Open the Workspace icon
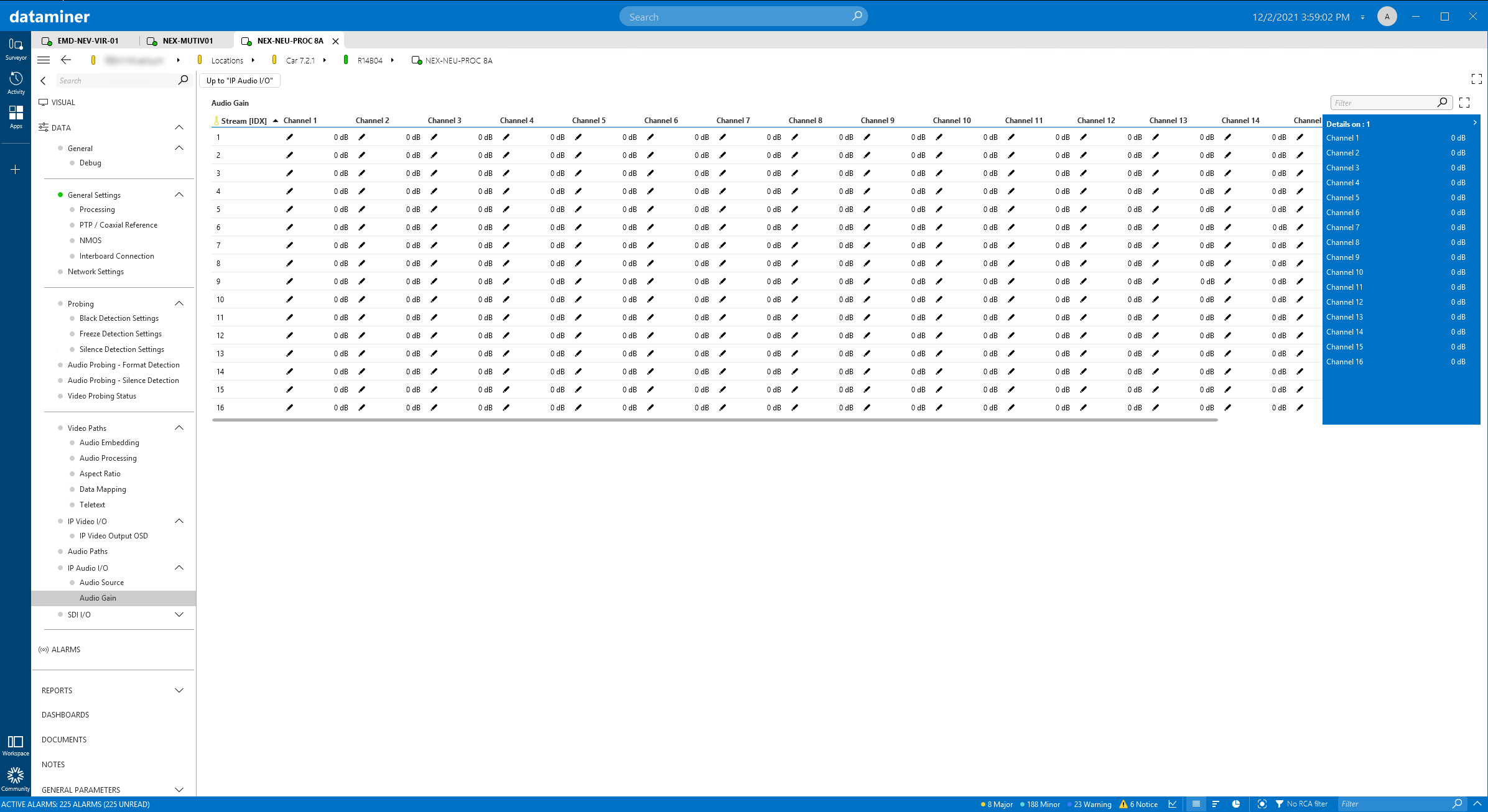 pyautogui.click(x=16, y=745)
